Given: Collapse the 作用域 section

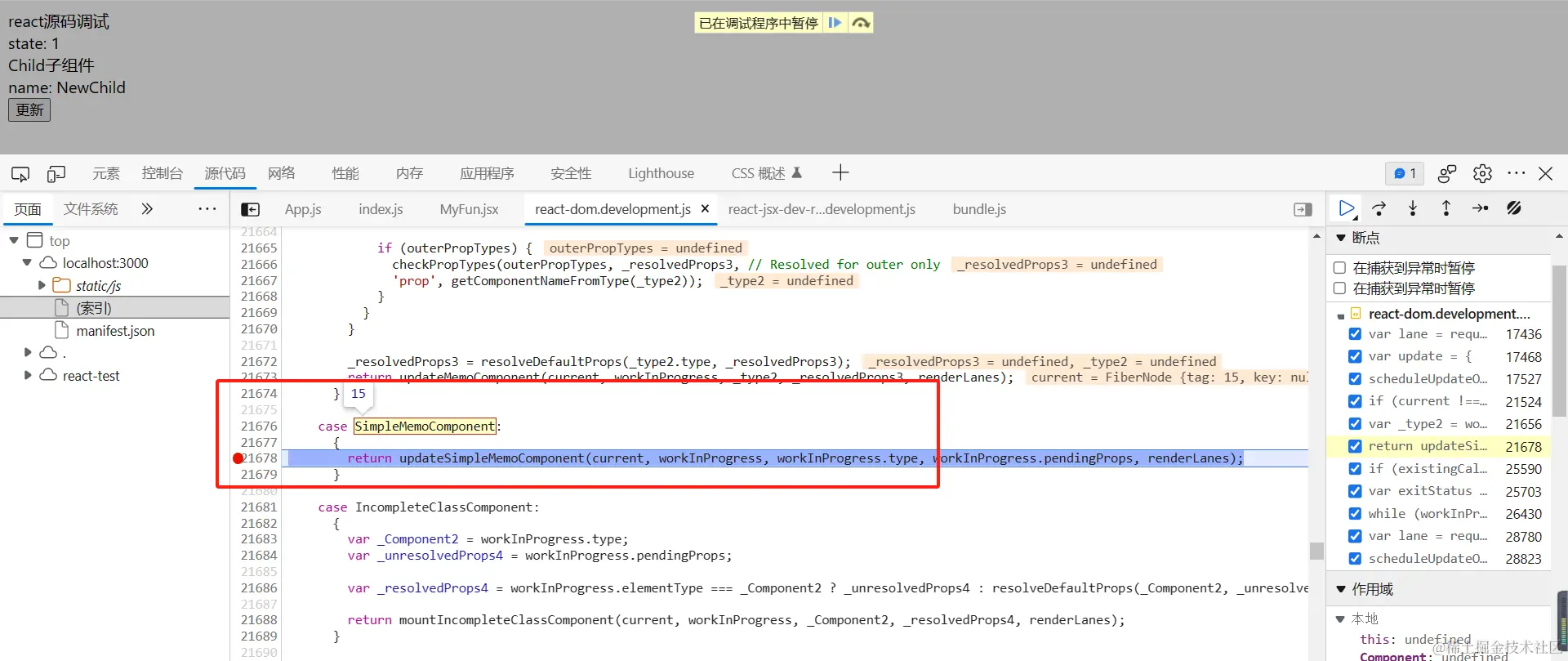Looking at the screenshot, I should coord(1341,589).
